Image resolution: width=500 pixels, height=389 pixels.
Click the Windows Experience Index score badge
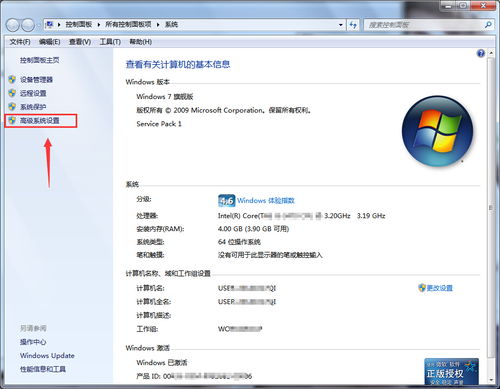pyautogui.click(x=226, y=200)
